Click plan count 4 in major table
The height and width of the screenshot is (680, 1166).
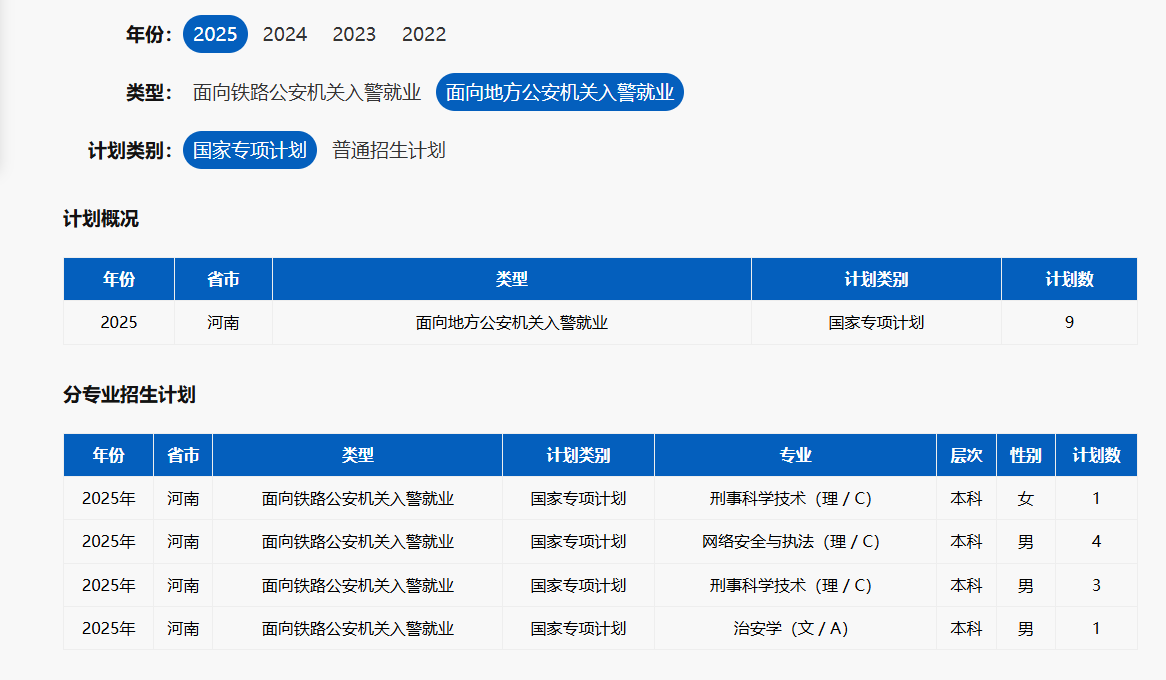[1096, 542]
